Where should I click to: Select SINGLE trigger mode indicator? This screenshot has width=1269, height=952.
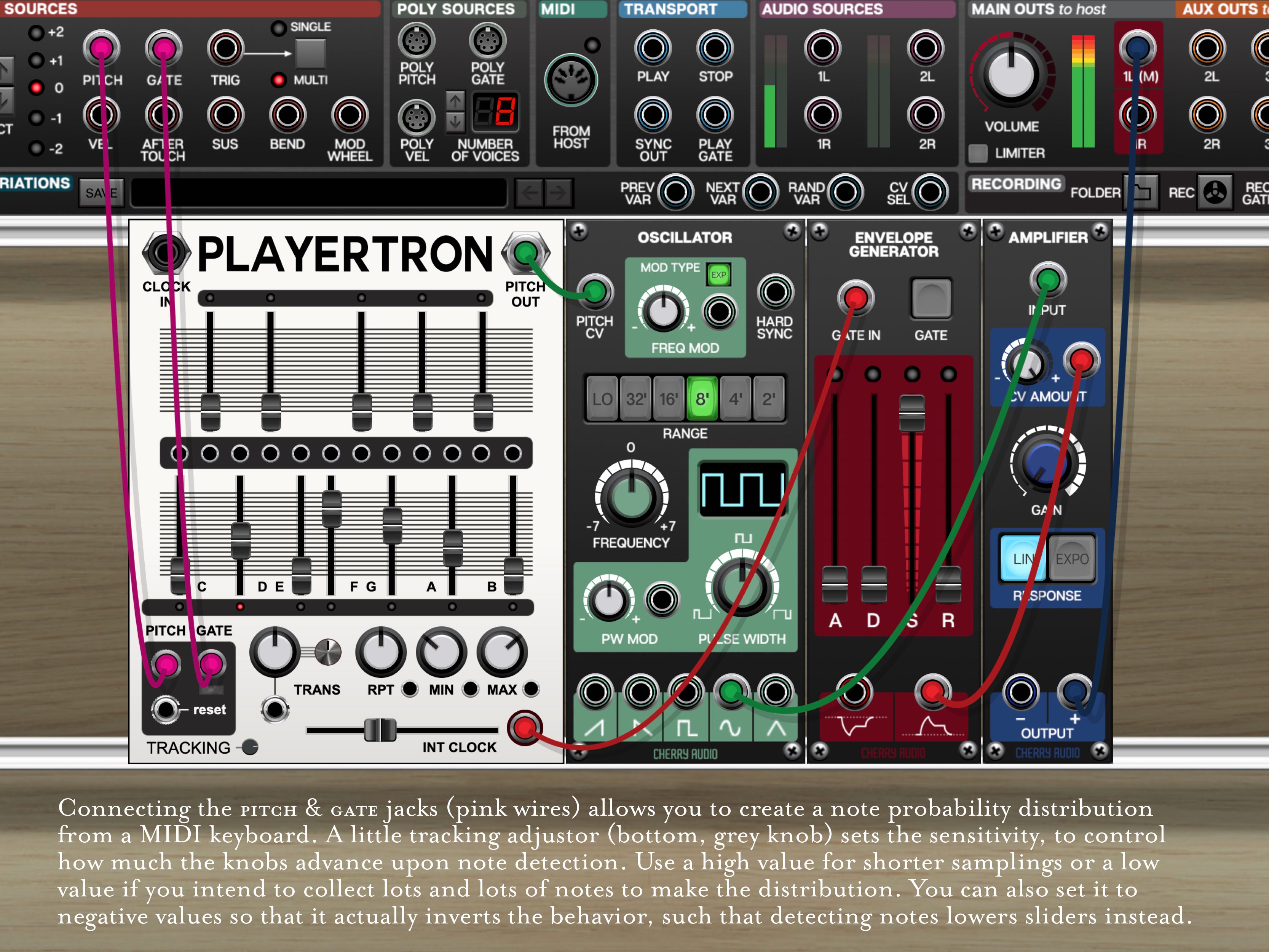click(279, 28)
